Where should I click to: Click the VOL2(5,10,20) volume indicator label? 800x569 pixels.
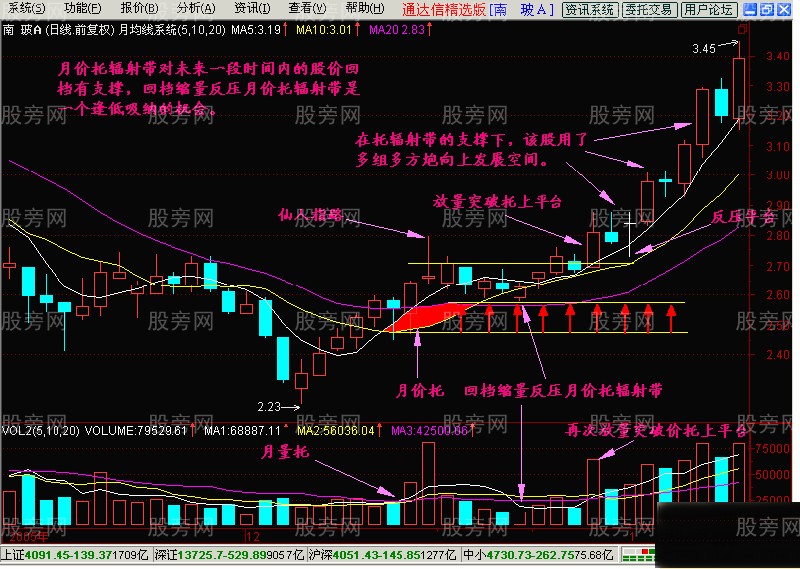pyautogui.click(x=41, y=431)
